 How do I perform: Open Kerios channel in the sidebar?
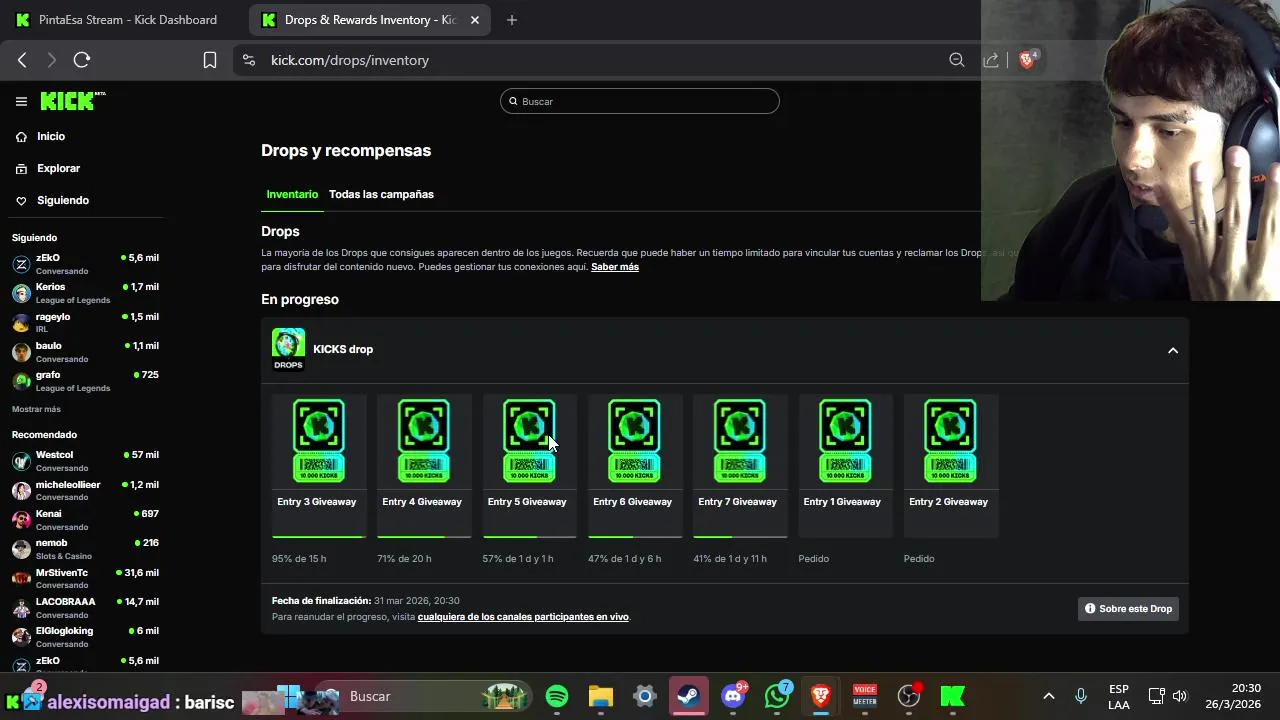(85, 293)
